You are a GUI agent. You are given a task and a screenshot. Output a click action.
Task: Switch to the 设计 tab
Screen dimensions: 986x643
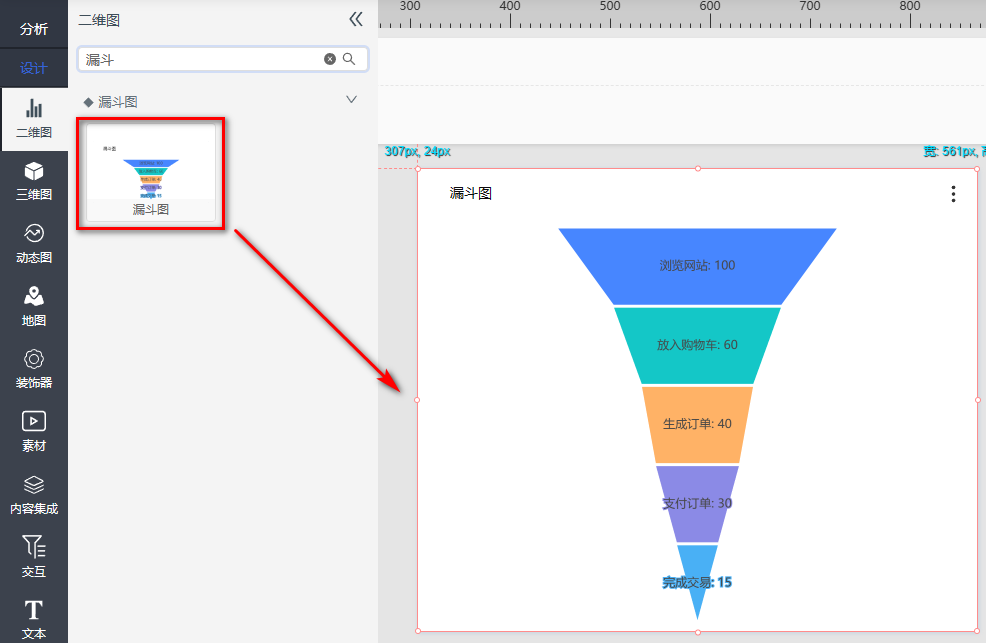pyautogui.click(x=34, y=68)
